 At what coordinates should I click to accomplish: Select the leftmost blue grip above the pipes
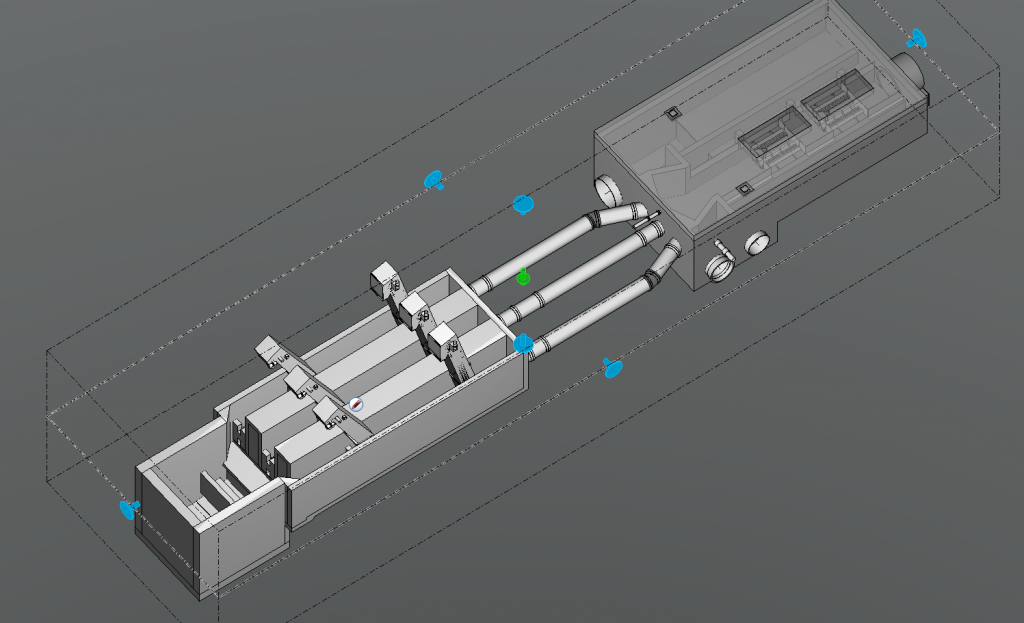[x=434, y=180]
